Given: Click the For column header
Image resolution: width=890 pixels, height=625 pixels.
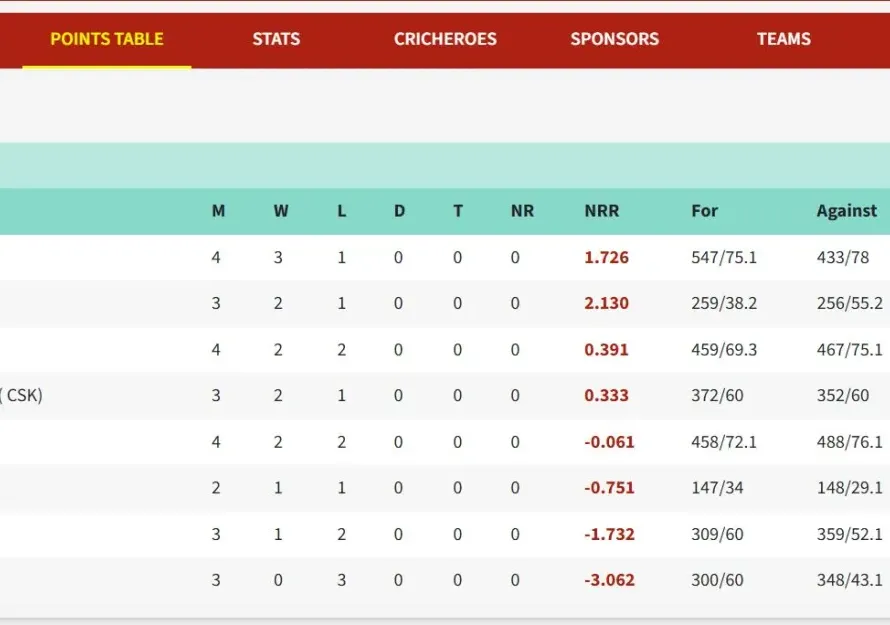Looking at the screenshot, I should click(x=704, y=211).
